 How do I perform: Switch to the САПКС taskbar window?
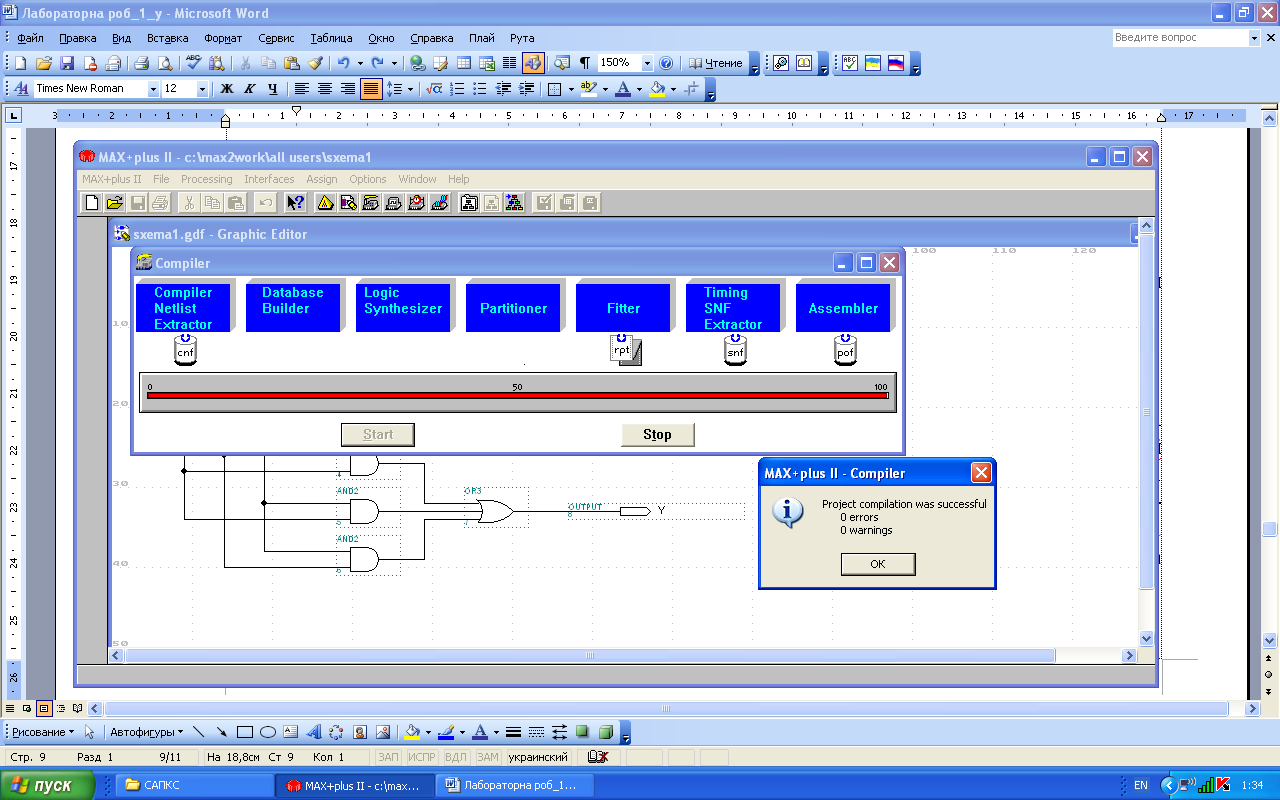click(194, 785)
